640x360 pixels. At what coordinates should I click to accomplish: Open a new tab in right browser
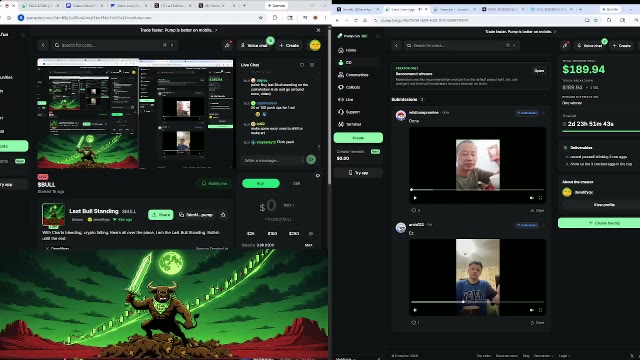580,9
